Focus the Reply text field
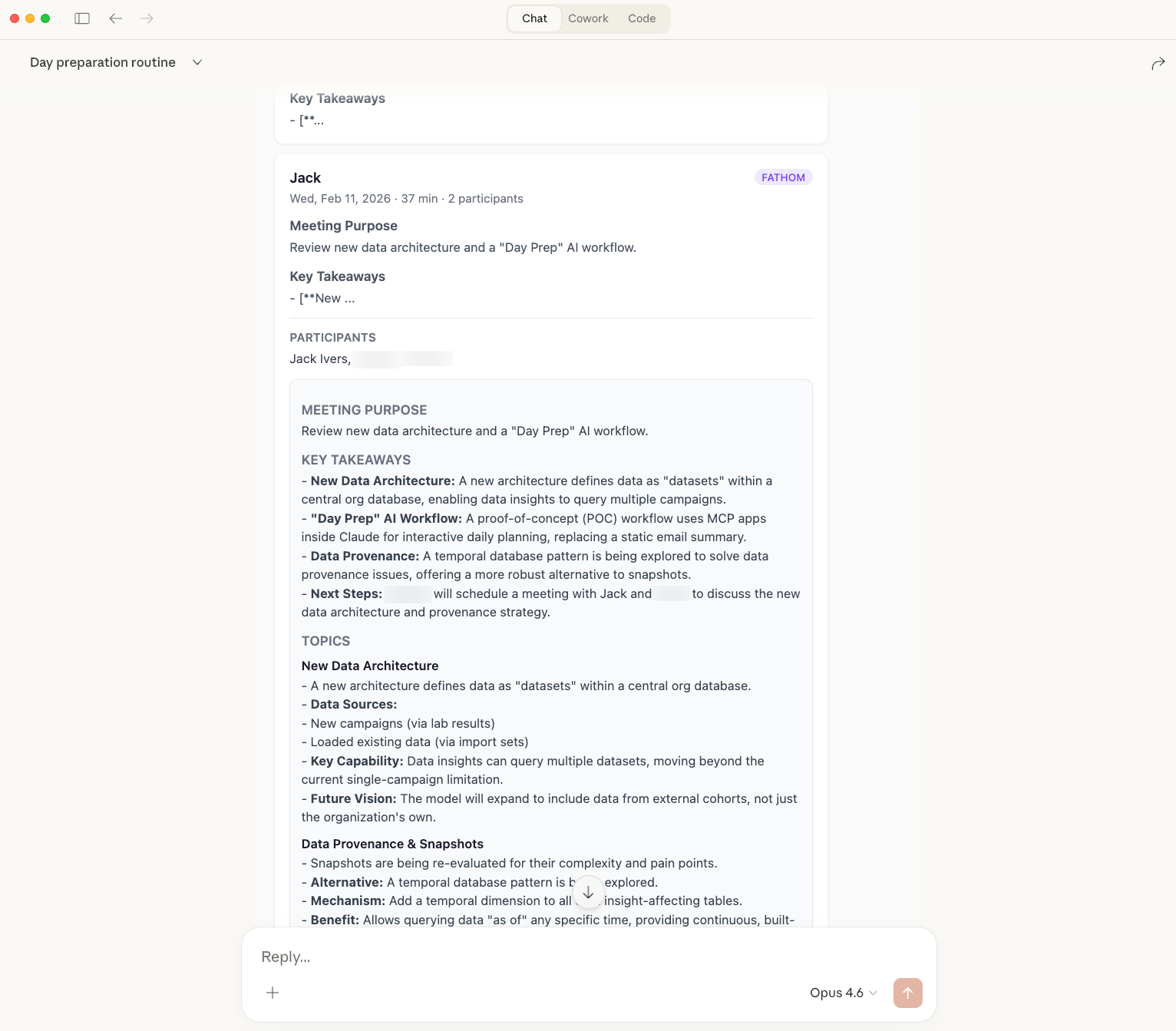The width and height of the screenshot is (1176, 1031). (x=537, y=957)
